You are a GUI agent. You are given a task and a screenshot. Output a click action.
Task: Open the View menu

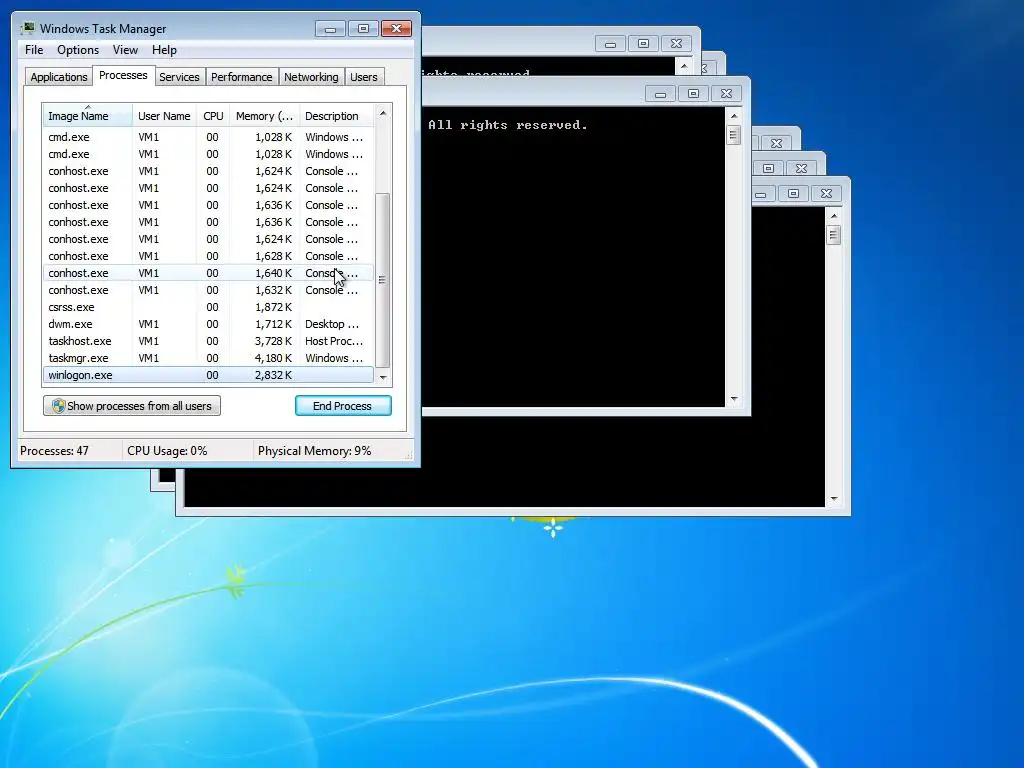125,50
